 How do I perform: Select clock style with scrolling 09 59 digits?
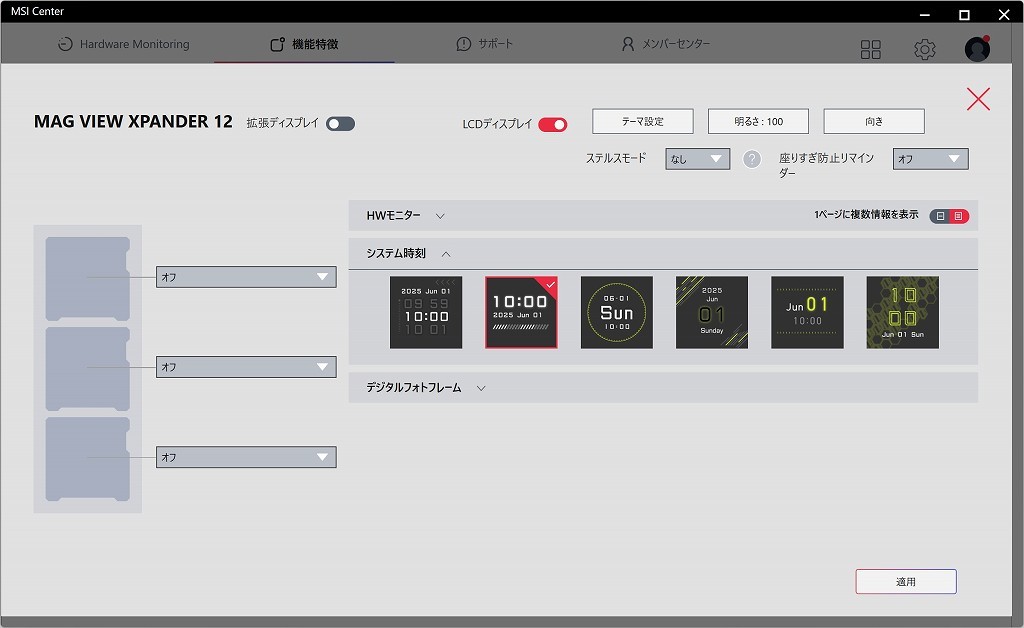tap(426, 312)
